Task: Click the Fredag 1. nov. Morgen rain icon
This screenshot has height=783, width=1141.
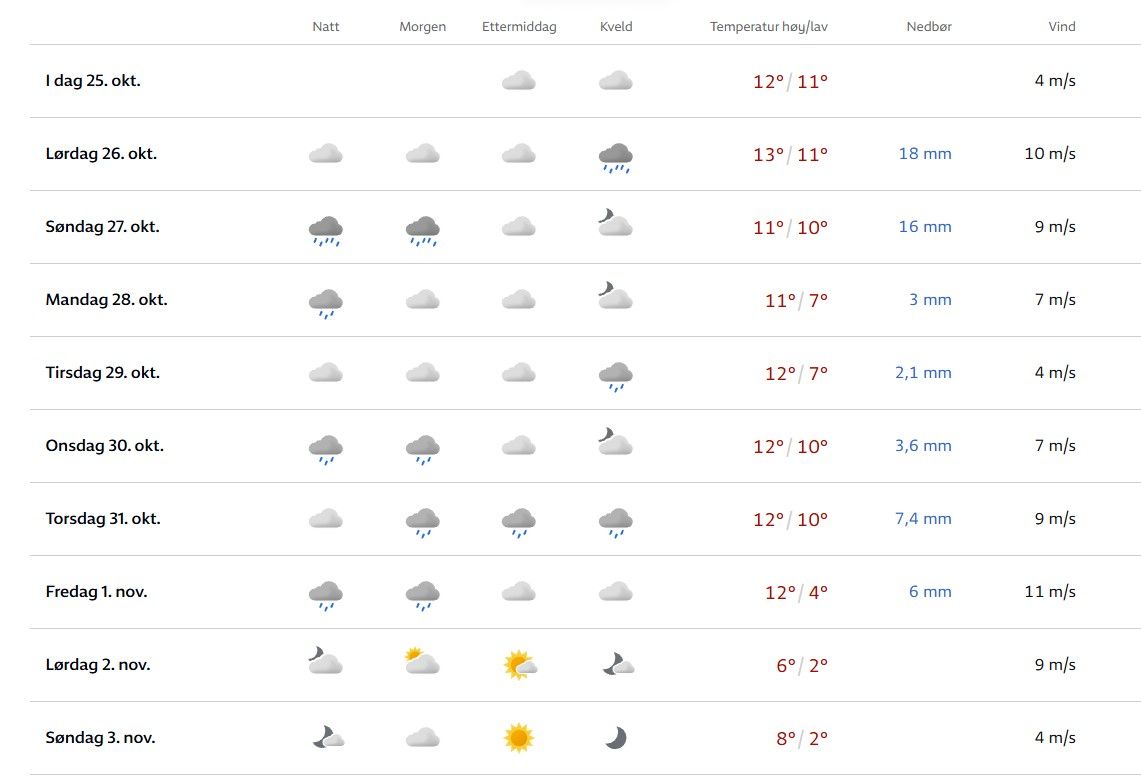Action: point(422,594)
